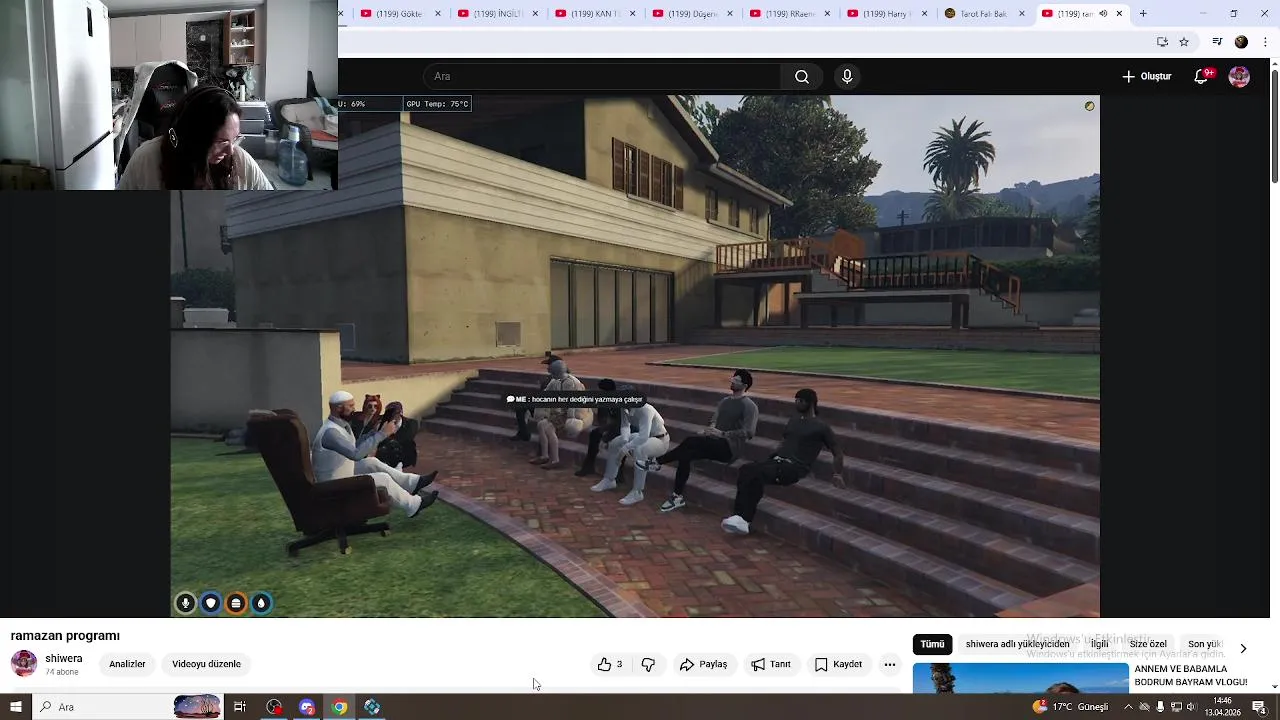Bookmark this page with star icon
This screenshot has height=720, width=1280.
(1184, 42)
